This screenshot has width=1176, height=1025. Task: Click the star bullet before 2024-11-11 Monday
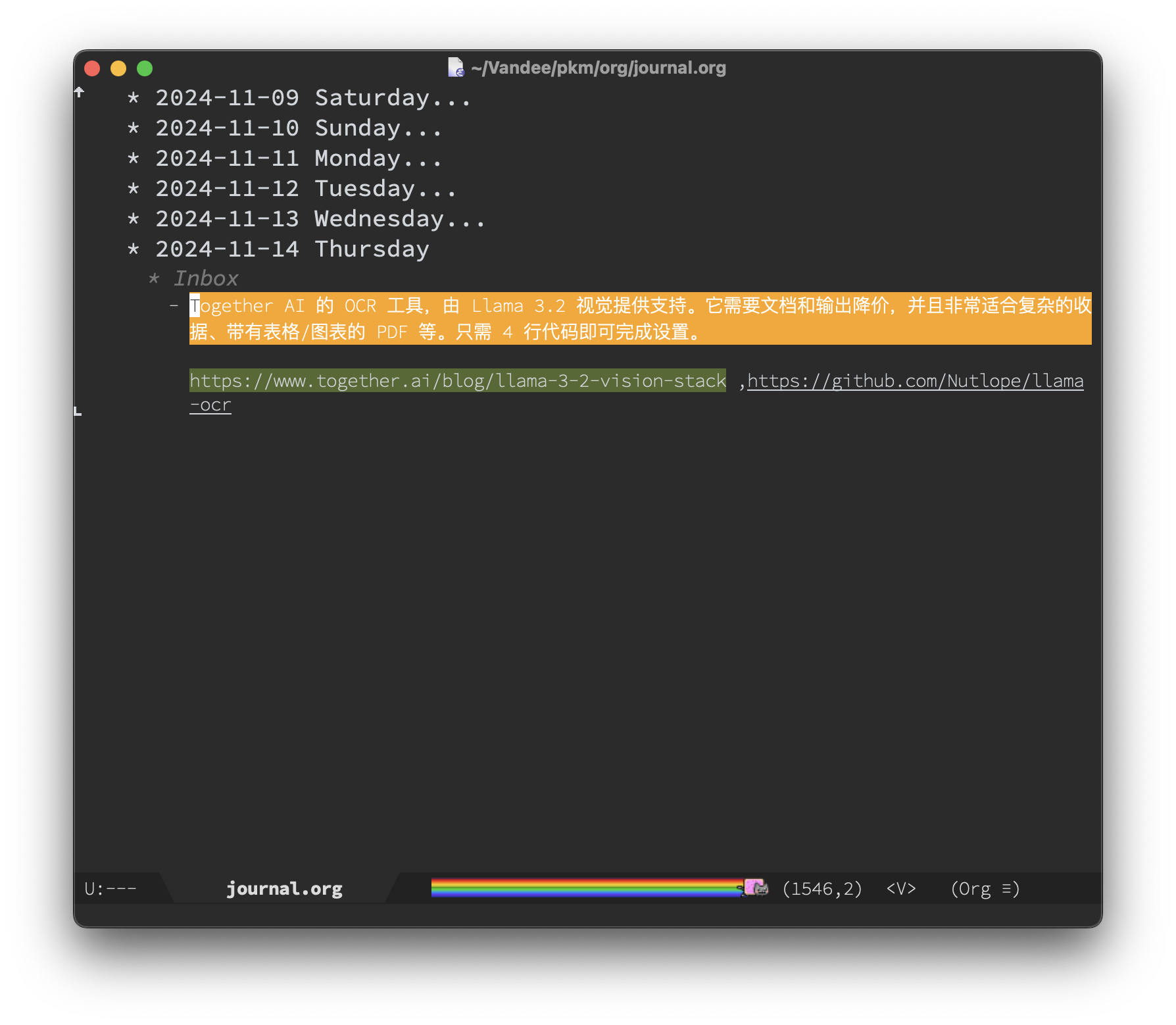pos(134,159)
